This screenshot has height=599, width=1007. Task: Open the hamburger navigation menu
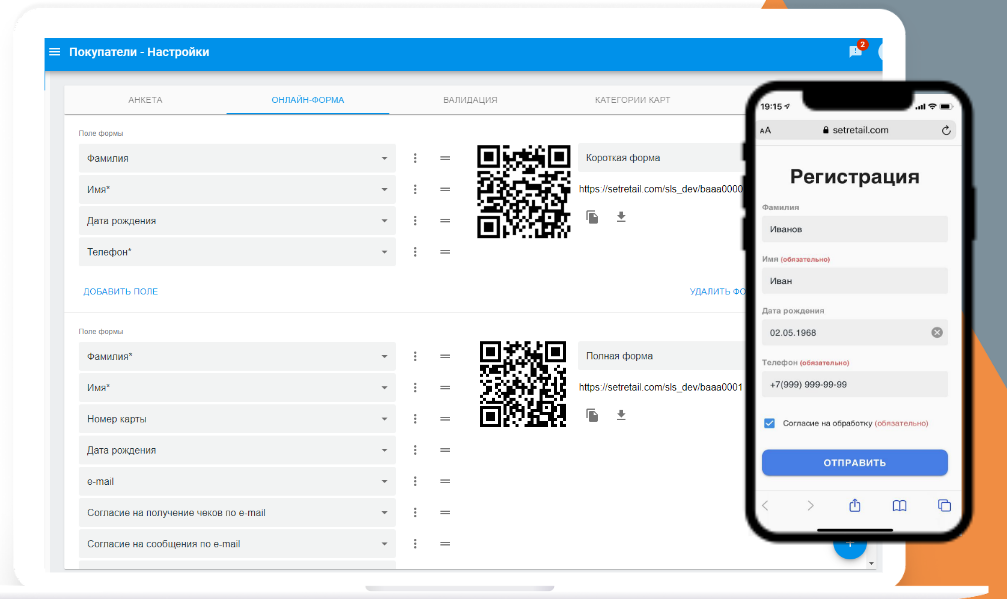[x=55, y=52]
